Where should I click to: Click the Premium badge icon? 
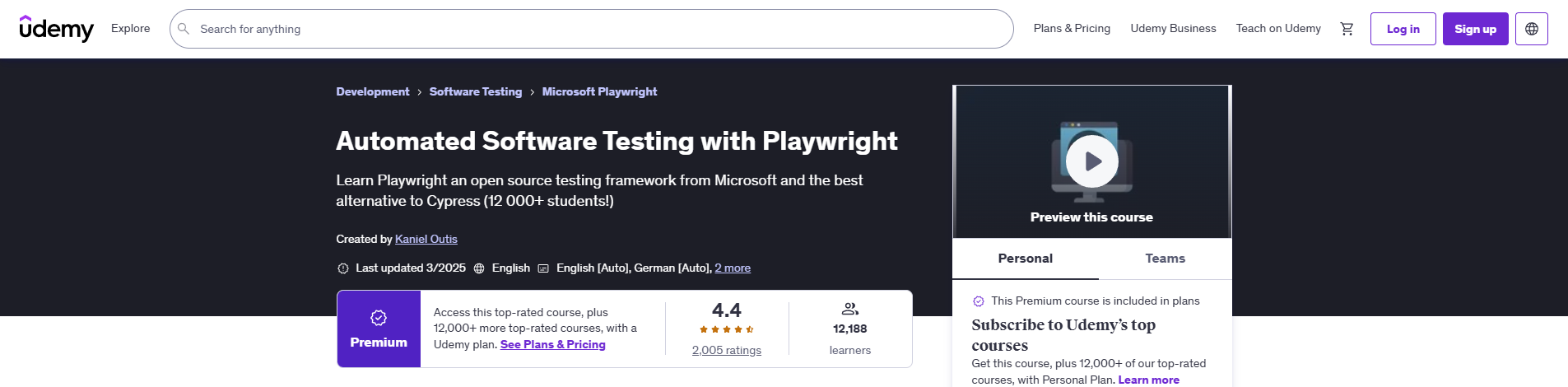point(379,318)
